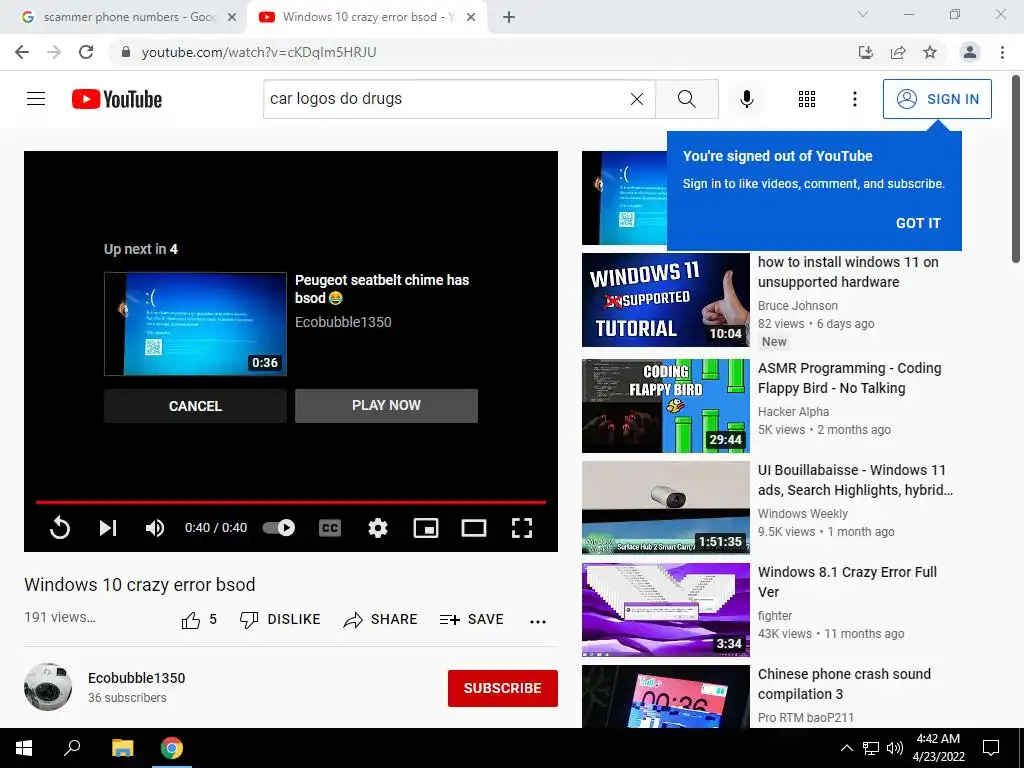Click the address bar URL
Viewport: 1024px width, 768px height.
click(259, 52)
